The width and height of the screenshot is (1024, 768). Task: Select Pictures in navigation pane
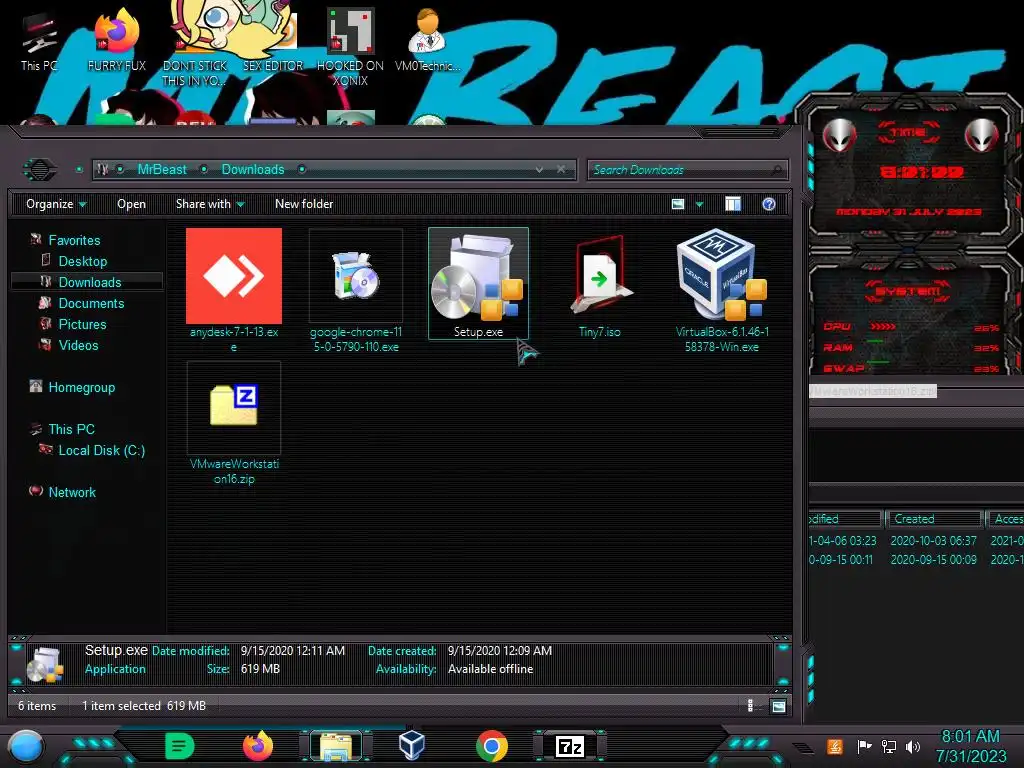pos(82,324)
